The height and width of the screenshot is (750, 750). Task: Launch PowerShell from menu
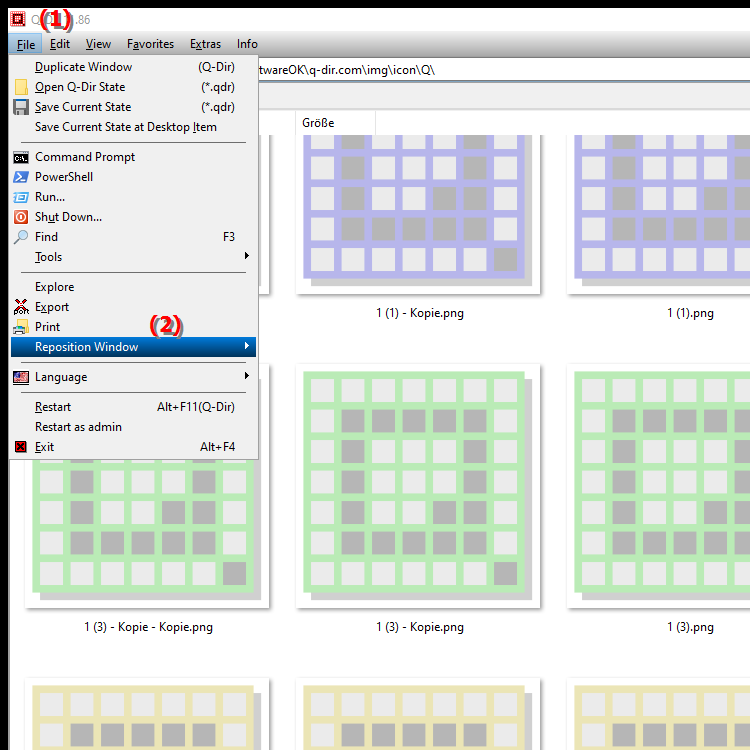coord(133,177)
